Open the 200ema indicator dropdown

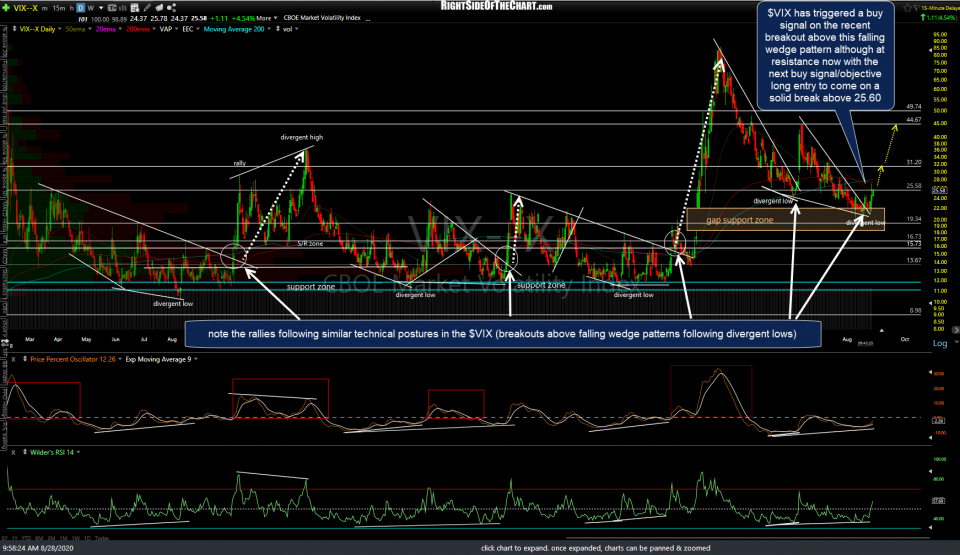pos(153,29)
